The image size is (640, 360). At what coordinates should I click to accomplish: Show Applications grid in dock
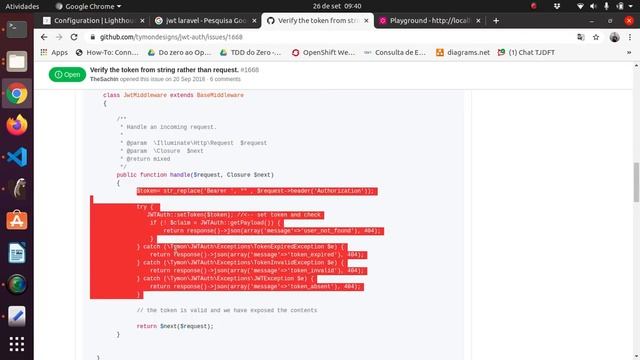pos(17,344)
